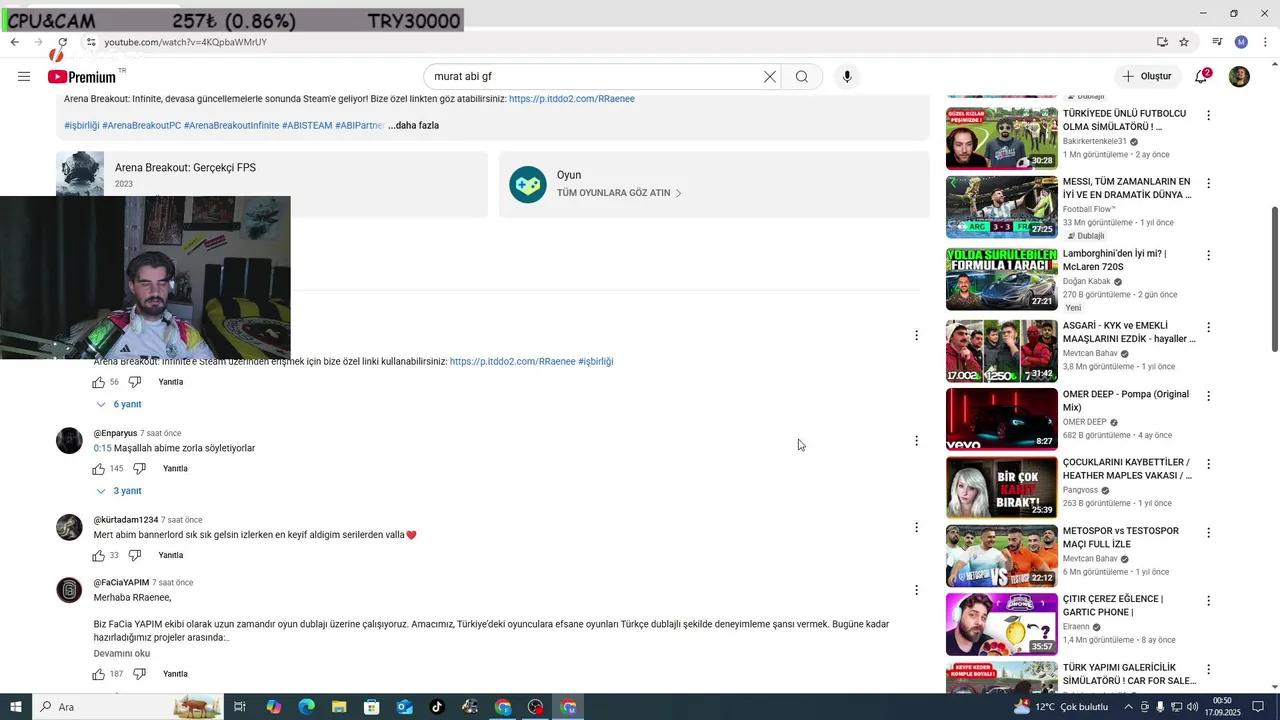Open the #ABISTEAM hashtag
The image size is (1280, 720).
coord(307,125)
